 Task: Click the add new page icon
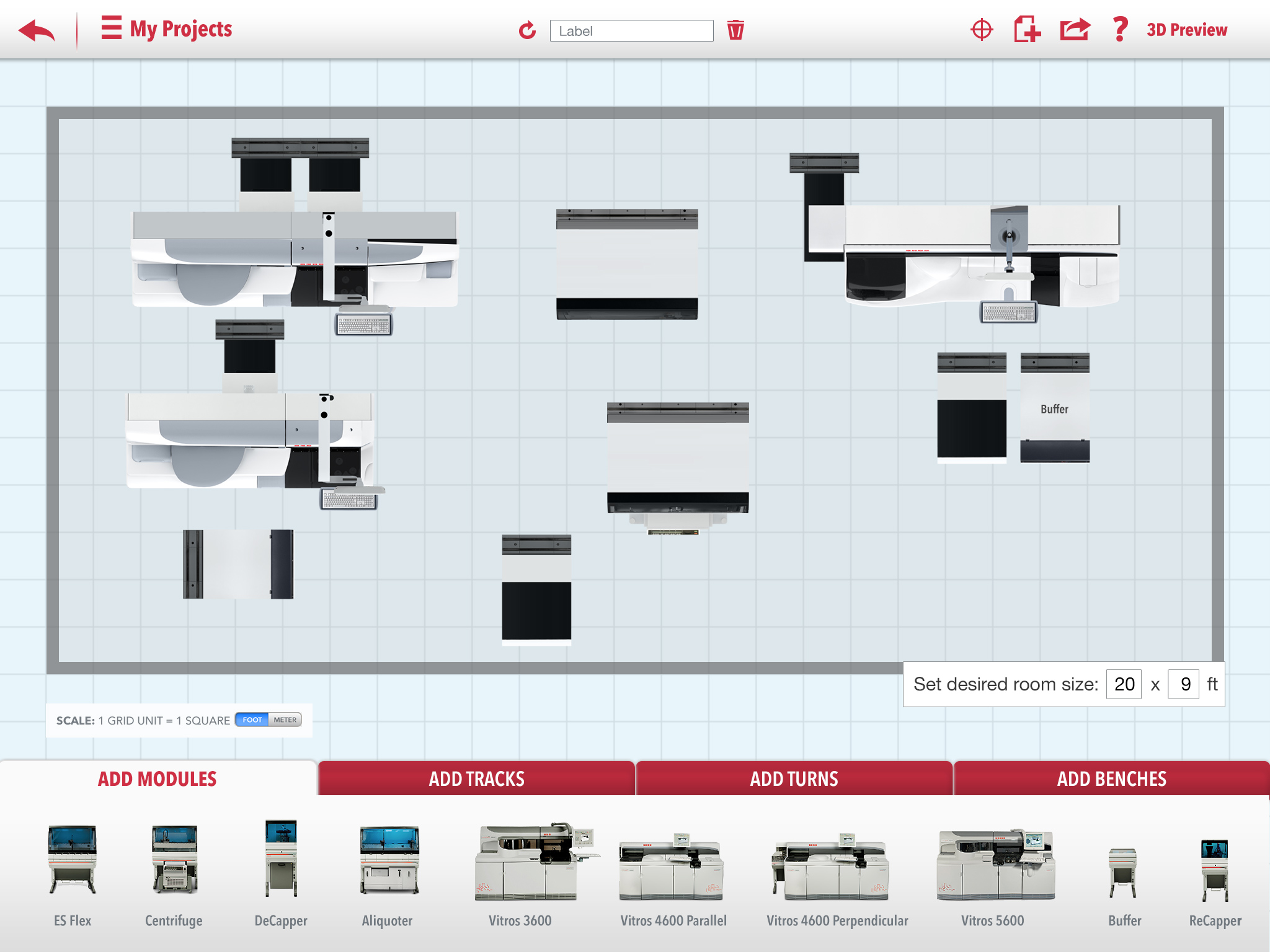(x=1027, y=30)
